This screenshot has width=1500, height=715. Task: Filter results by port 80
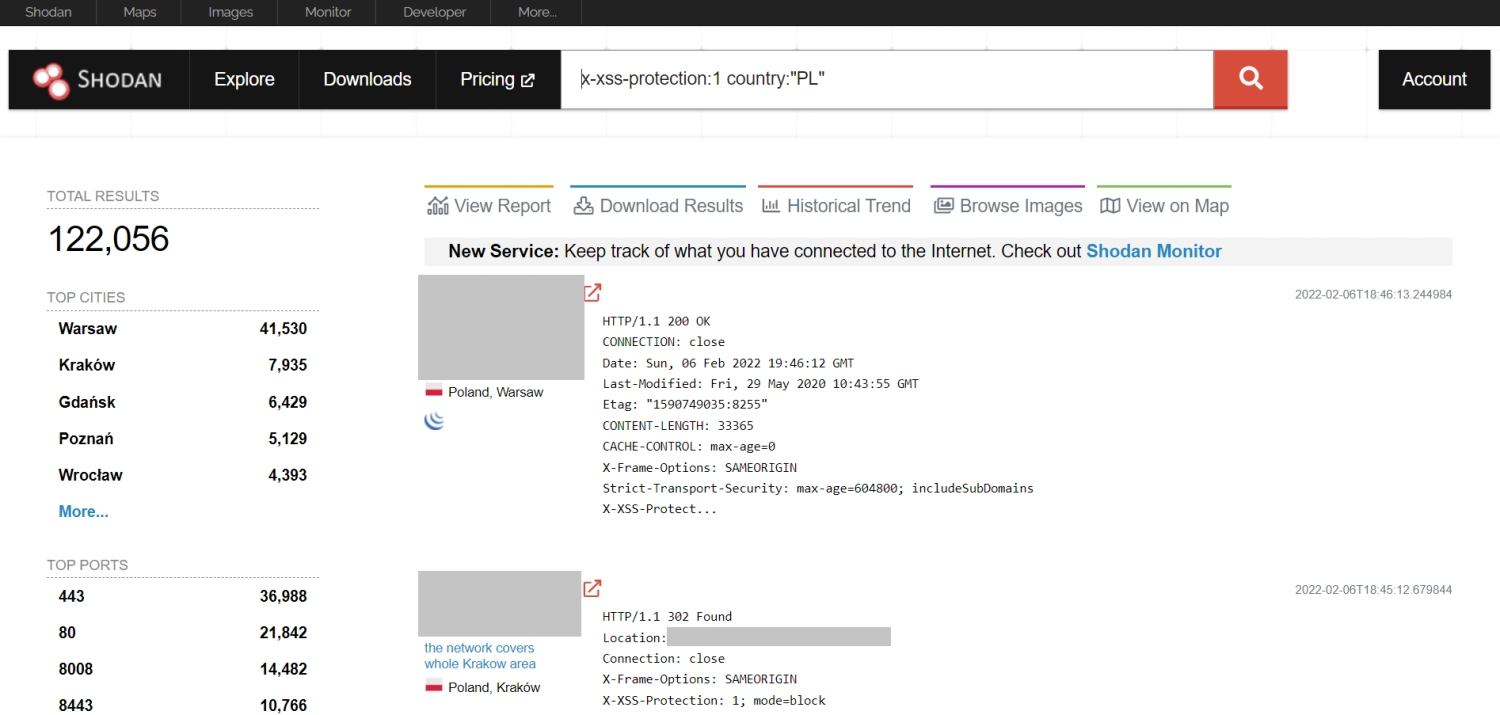(x=67, y=632)
